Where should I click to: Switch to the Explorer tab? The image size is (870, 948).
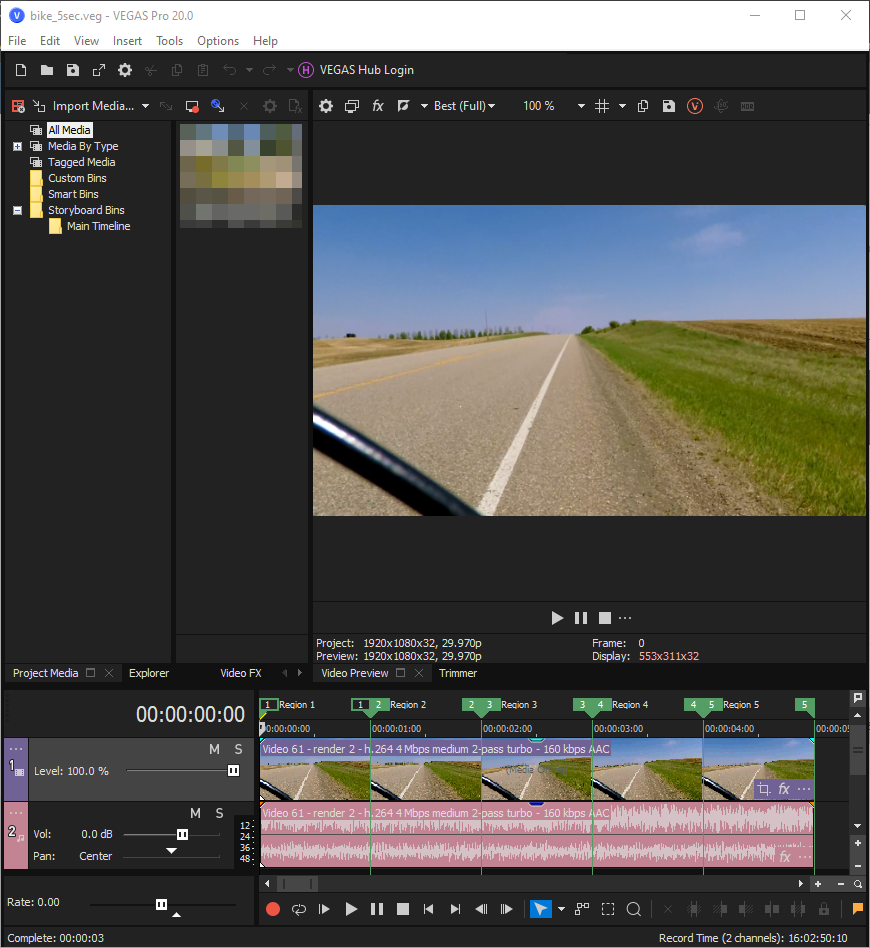(x=149, y=673)
